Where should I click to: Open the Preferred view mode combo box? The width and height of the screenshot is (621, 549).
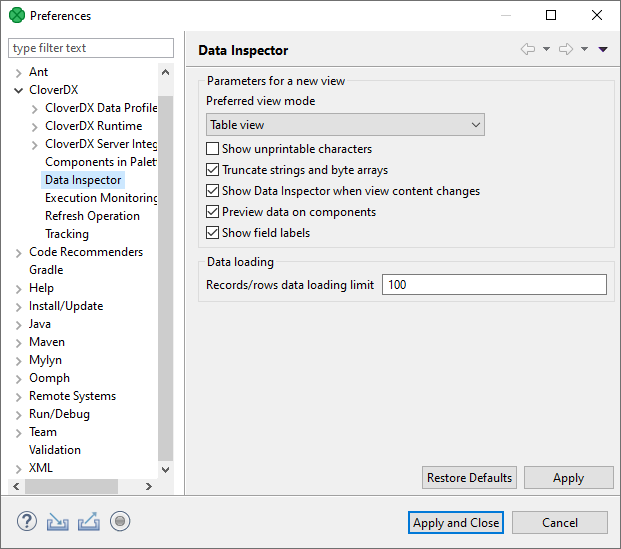point(345,125)
